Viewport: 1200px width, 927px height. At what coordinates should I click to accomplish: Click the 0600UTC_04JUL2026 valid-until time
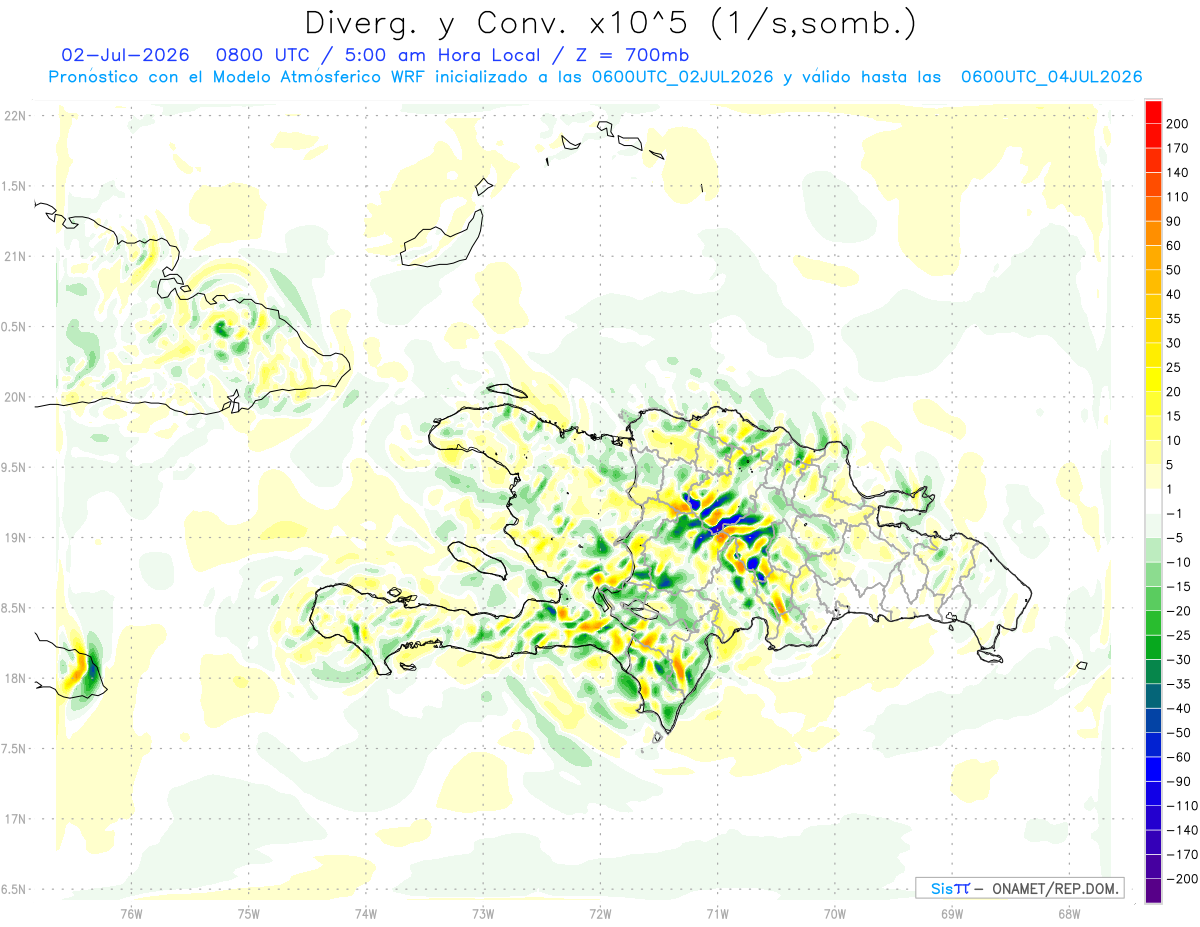point(1051,77)
